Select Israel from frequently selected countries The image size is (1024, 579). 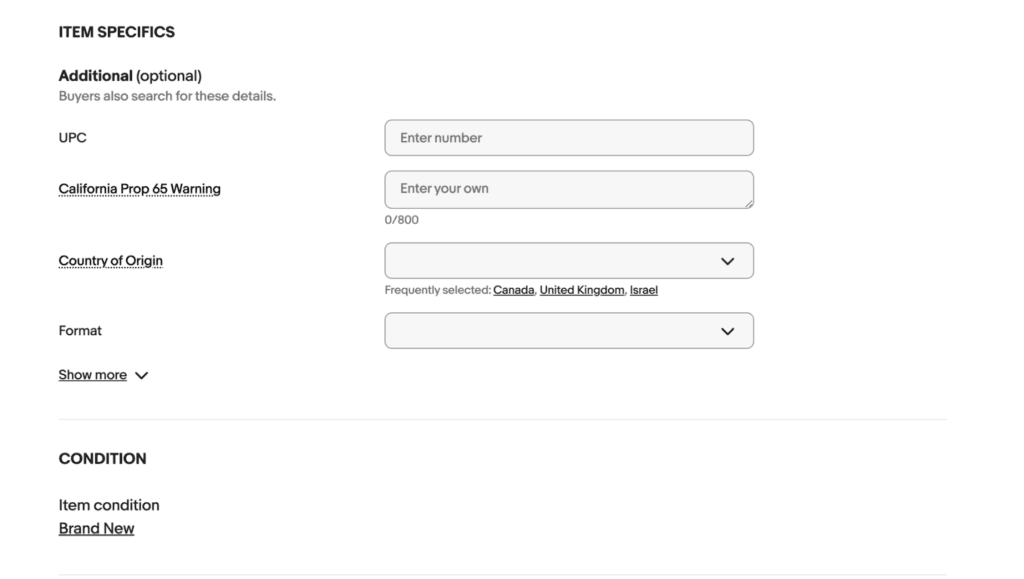point(644,289)
